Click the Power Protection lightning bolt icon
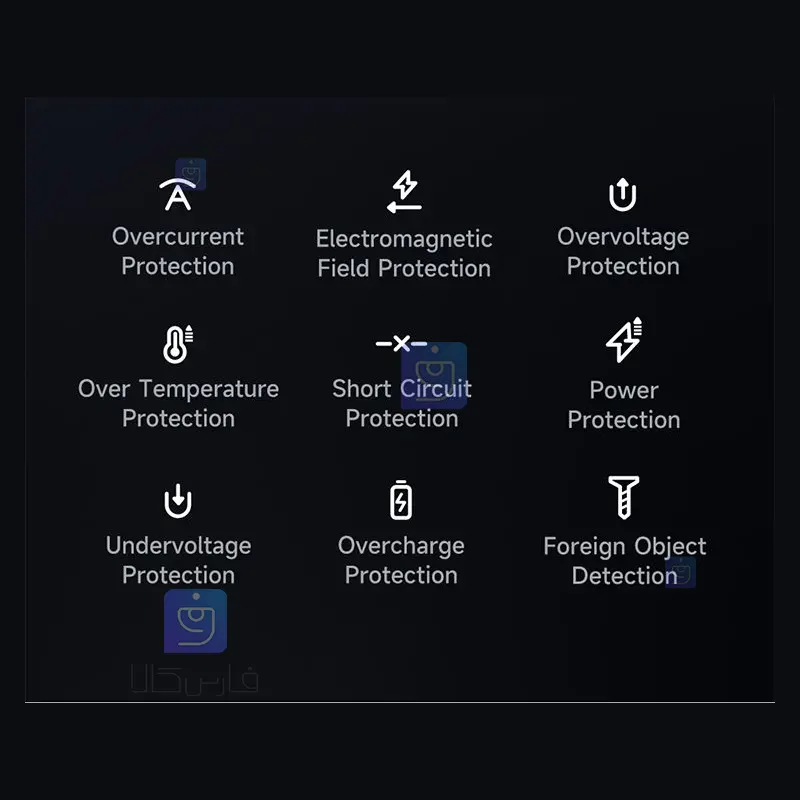The image size is (800, 800). pyautogui.click(x=624, y=342)
